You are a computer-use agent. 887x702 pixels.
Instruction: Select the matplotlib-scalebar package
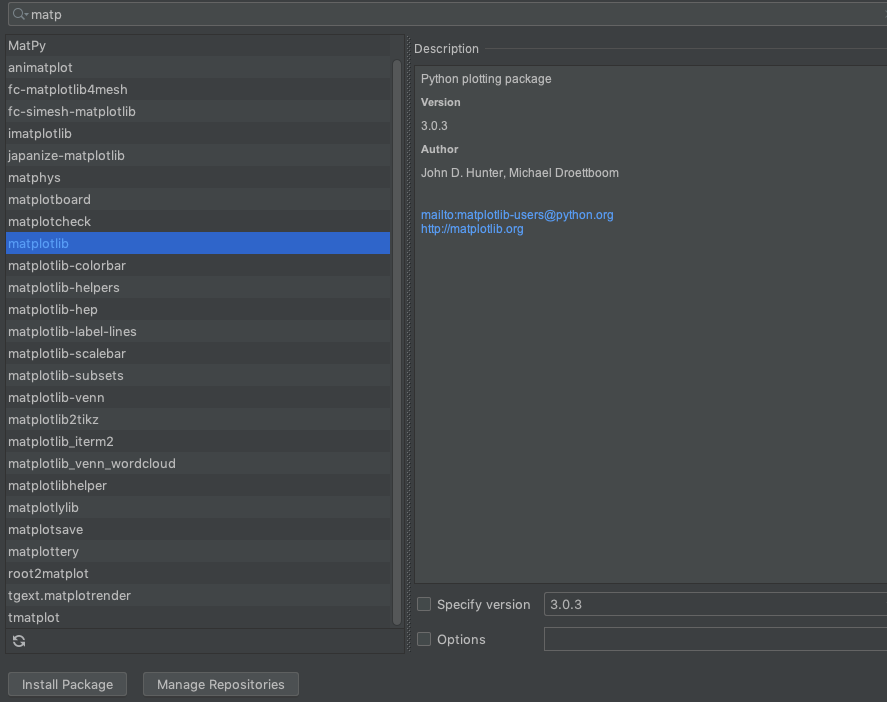[x=198, y=354]
